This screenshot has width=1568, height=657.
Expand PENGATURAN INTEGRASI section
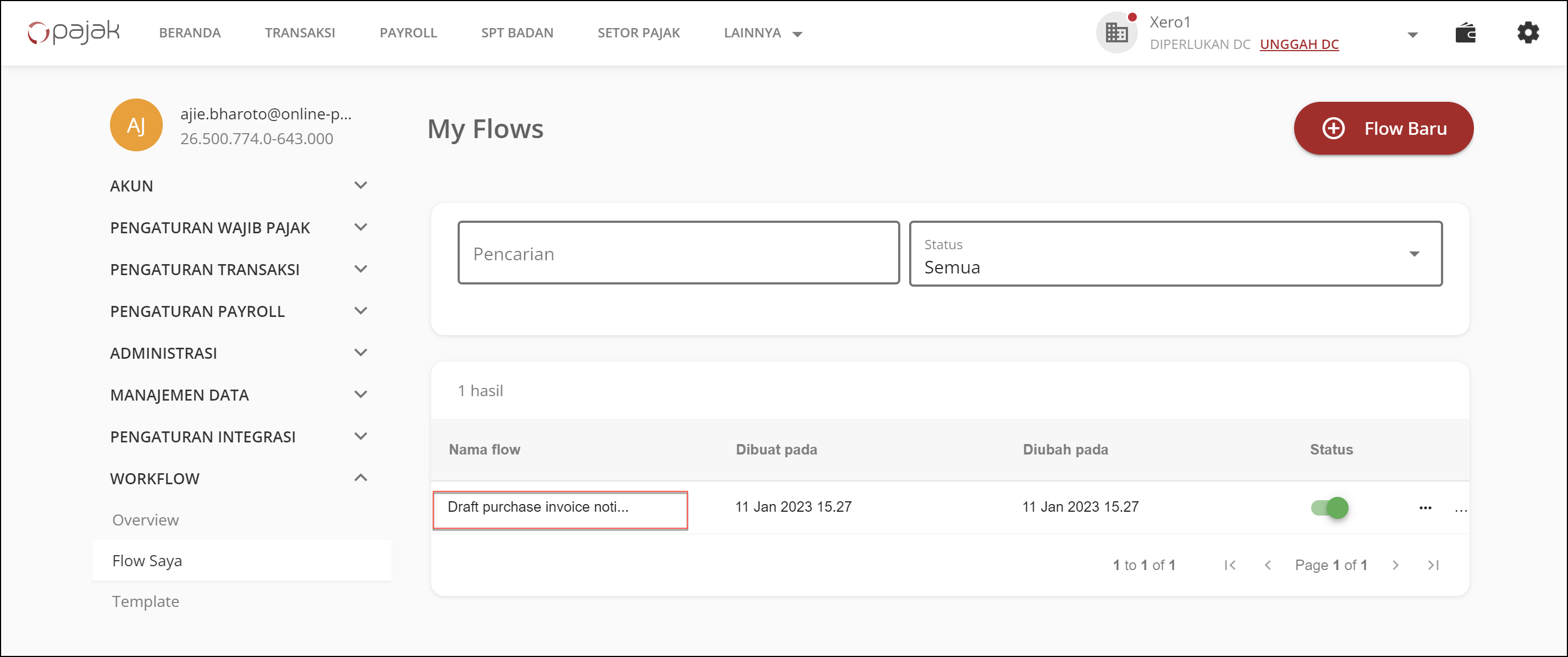pos(360,436)
